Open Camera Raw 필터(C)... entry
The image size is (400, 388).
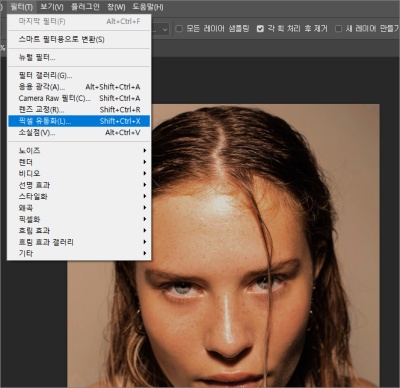click(x=79, y=98)
